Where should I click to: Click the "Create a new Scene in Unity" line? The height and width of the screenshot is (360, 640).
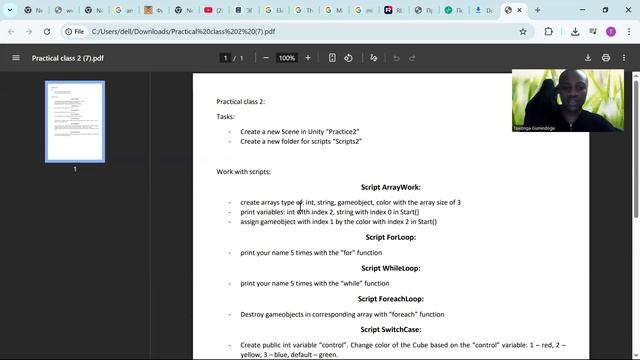tap(300, 131)
